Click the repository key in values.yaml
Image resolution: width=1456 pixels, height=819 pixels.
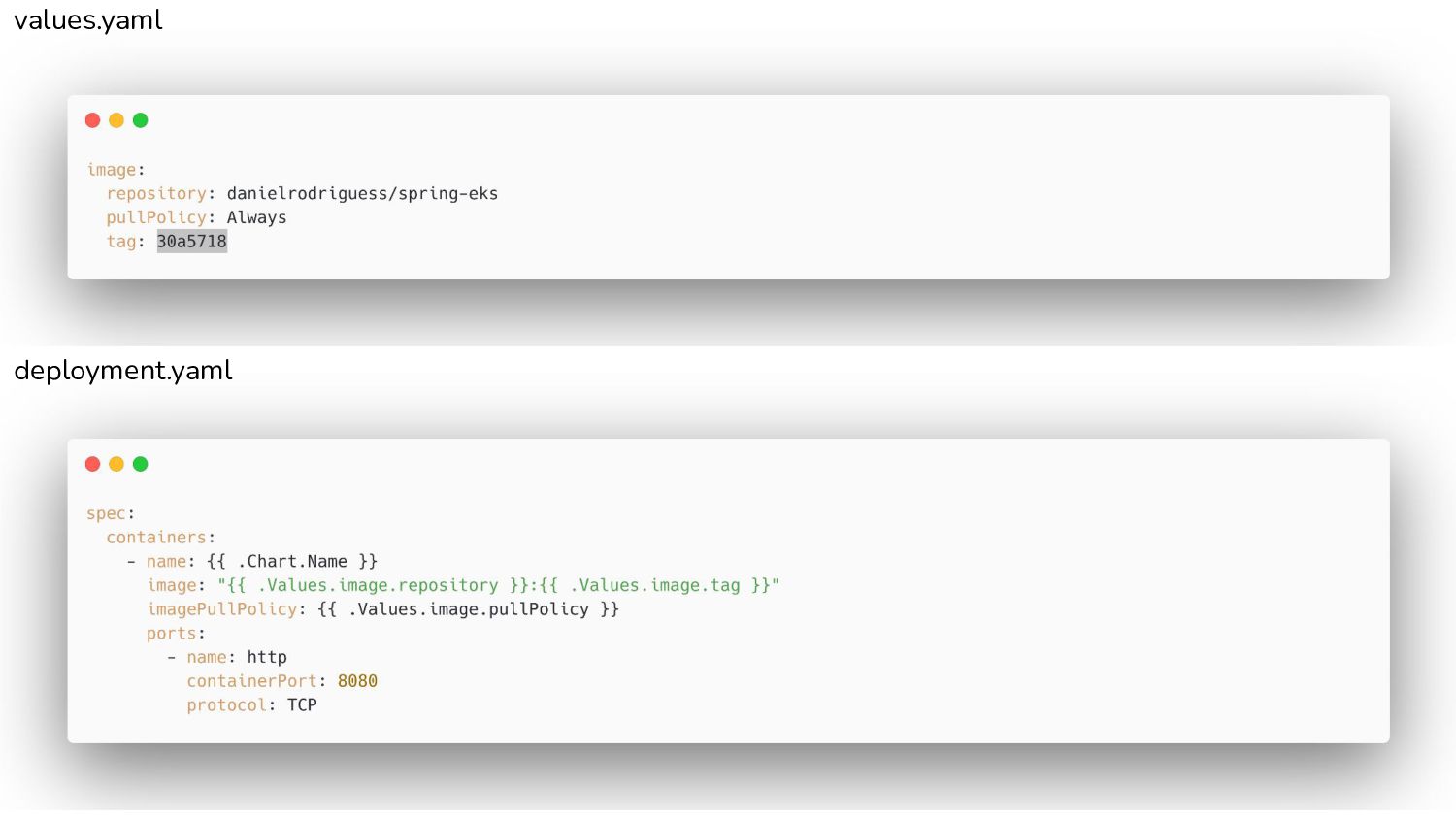156,194
